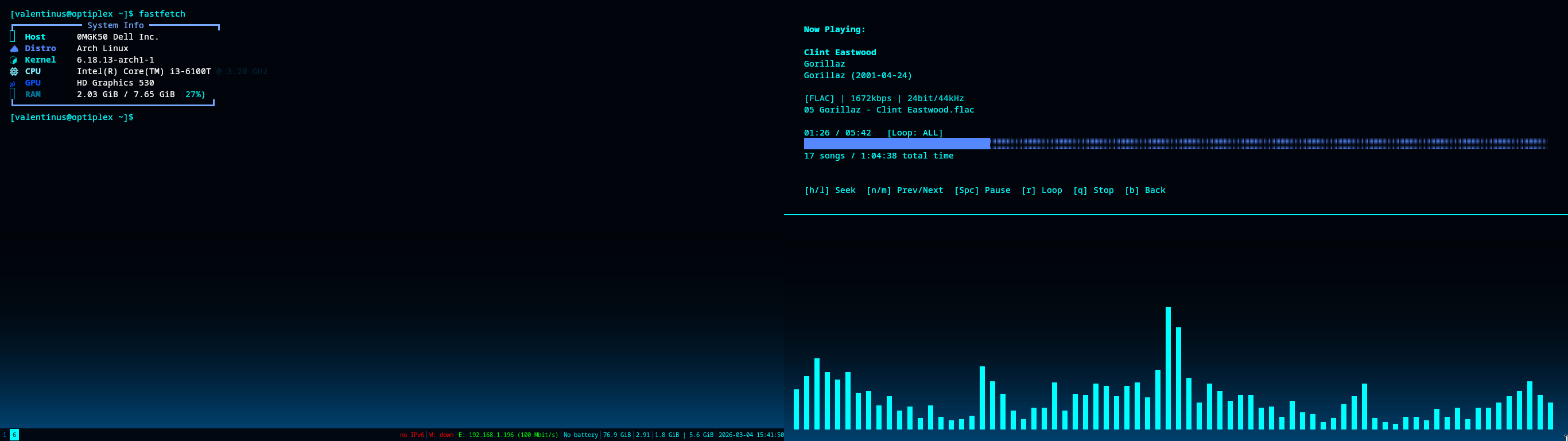Click the '27%' RAM usage percentage
The width and height of the screenshot is (1568, 441).
(193, 95)
